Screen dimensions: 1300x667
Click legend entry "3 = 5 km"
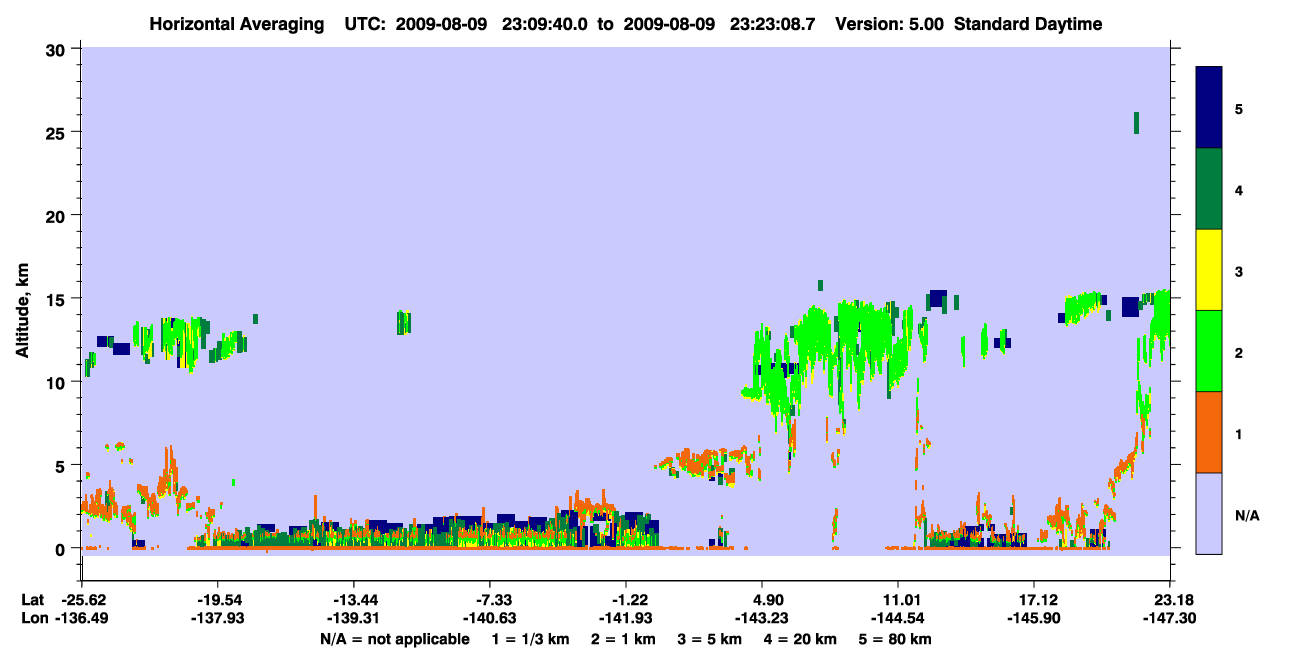point(711,639)
